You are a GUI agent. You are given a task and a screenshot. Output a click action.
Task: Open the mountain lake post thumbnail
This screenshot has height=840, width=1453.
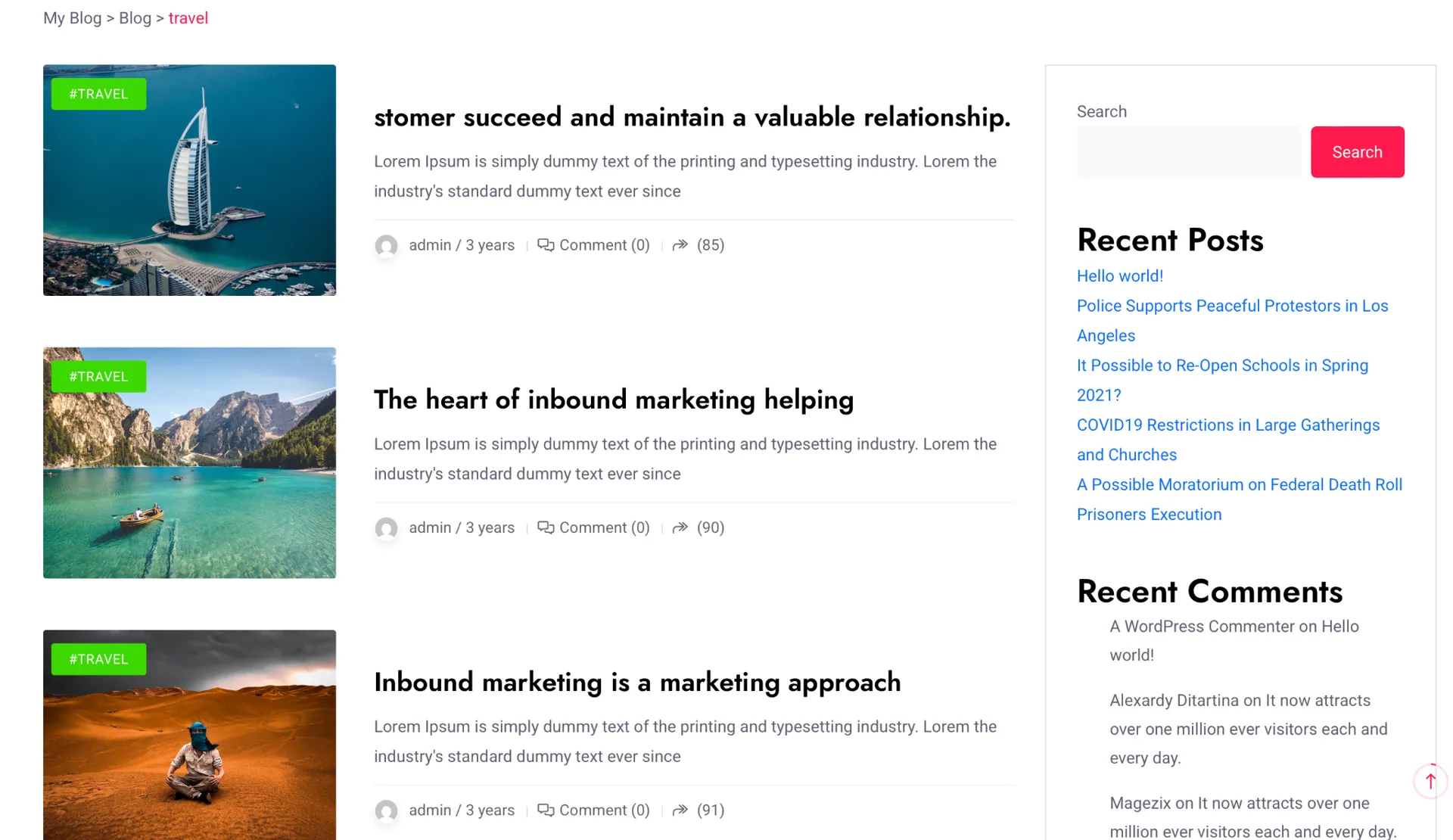(x=189, y=477)
